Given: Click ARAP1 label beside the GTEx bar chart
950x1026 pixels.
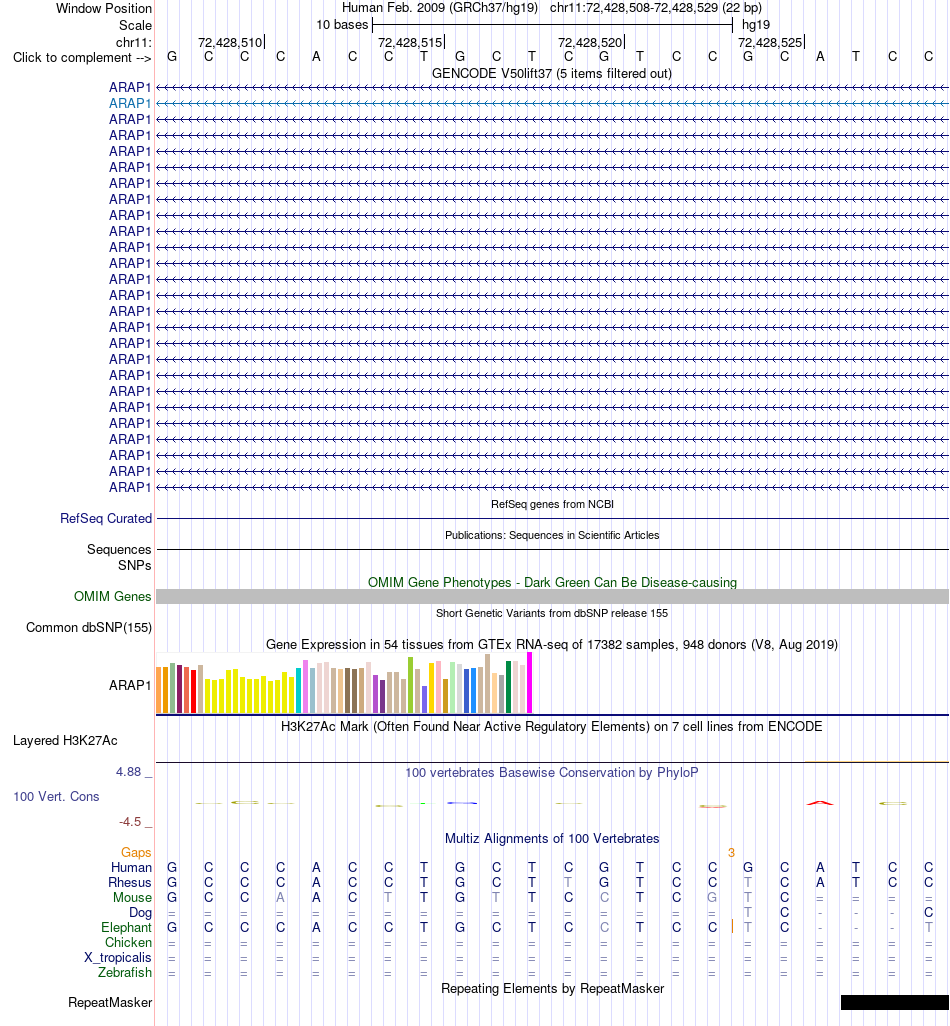Looking at the screenshot, I should point(130,685).
